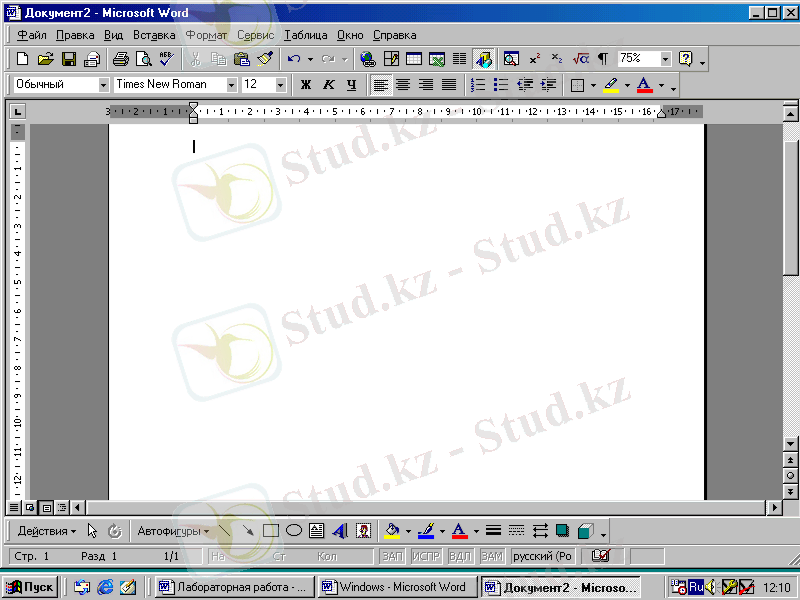Toggle the Drawing toolbar button

pyautogui.click(x=483, y=59)
